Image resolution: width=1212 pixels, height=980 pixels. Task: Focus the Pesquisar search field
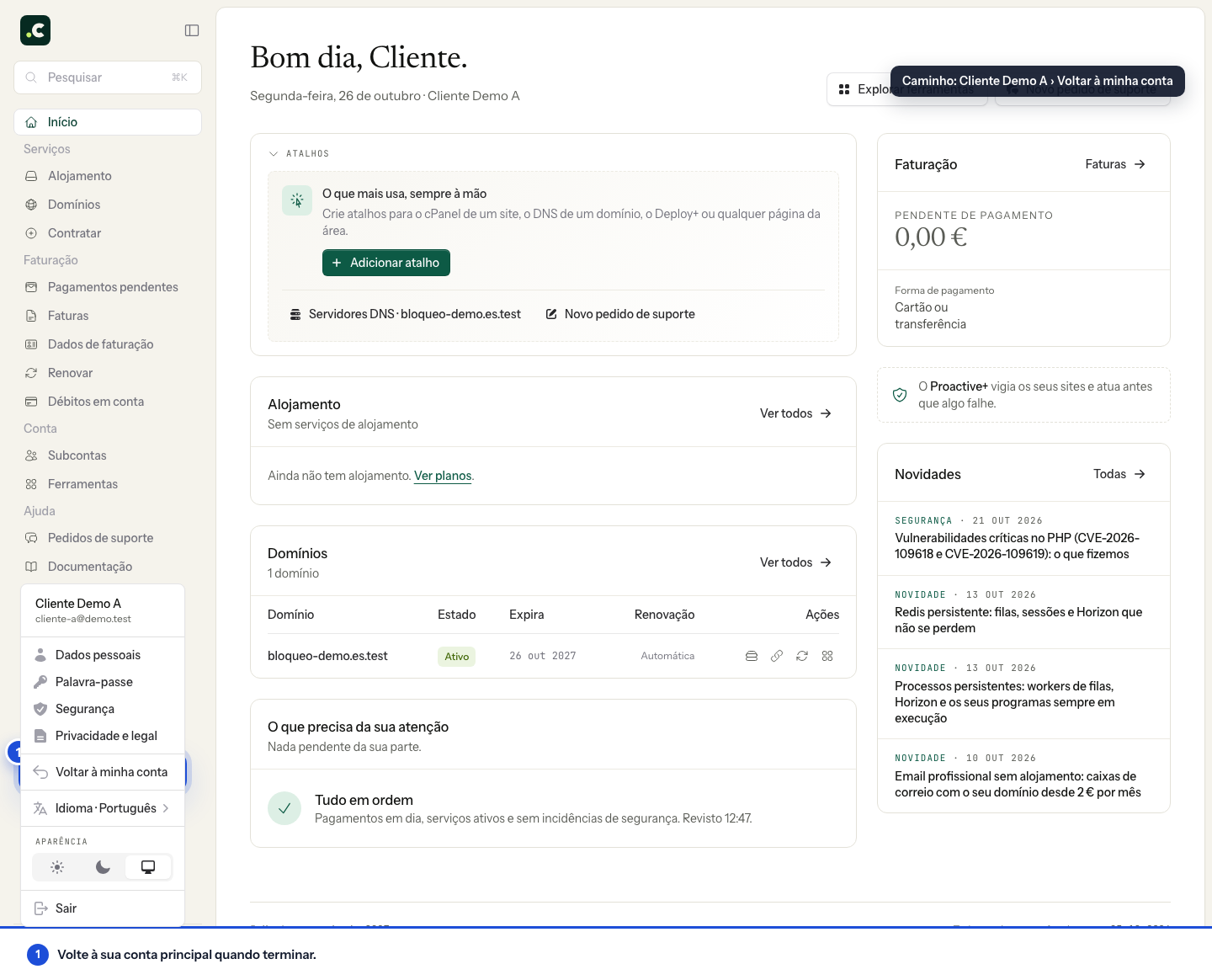pyautogui.click(x=108, y=77)
